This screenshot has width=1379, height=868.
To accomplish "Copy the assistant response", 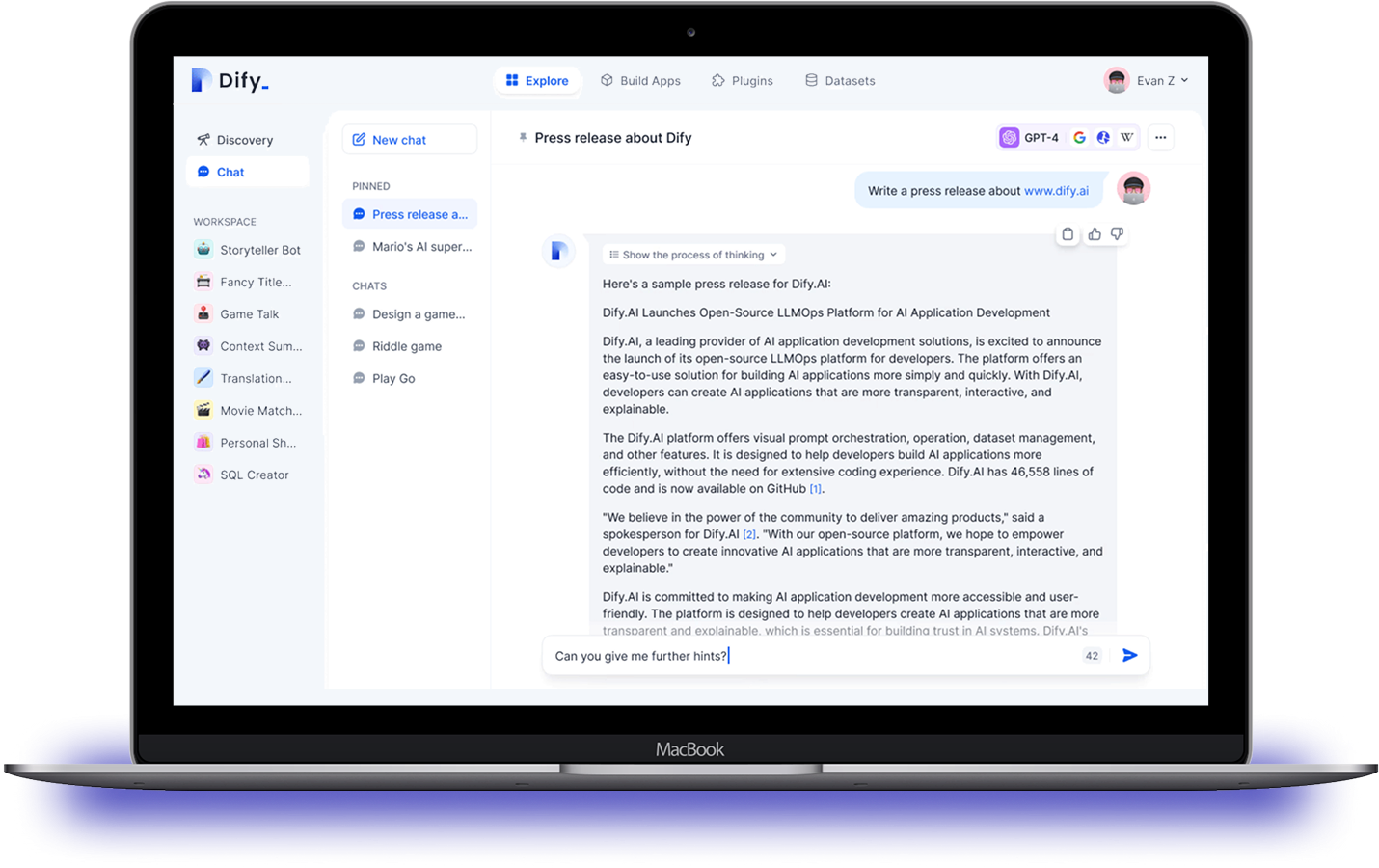I will click(1068, 234).
